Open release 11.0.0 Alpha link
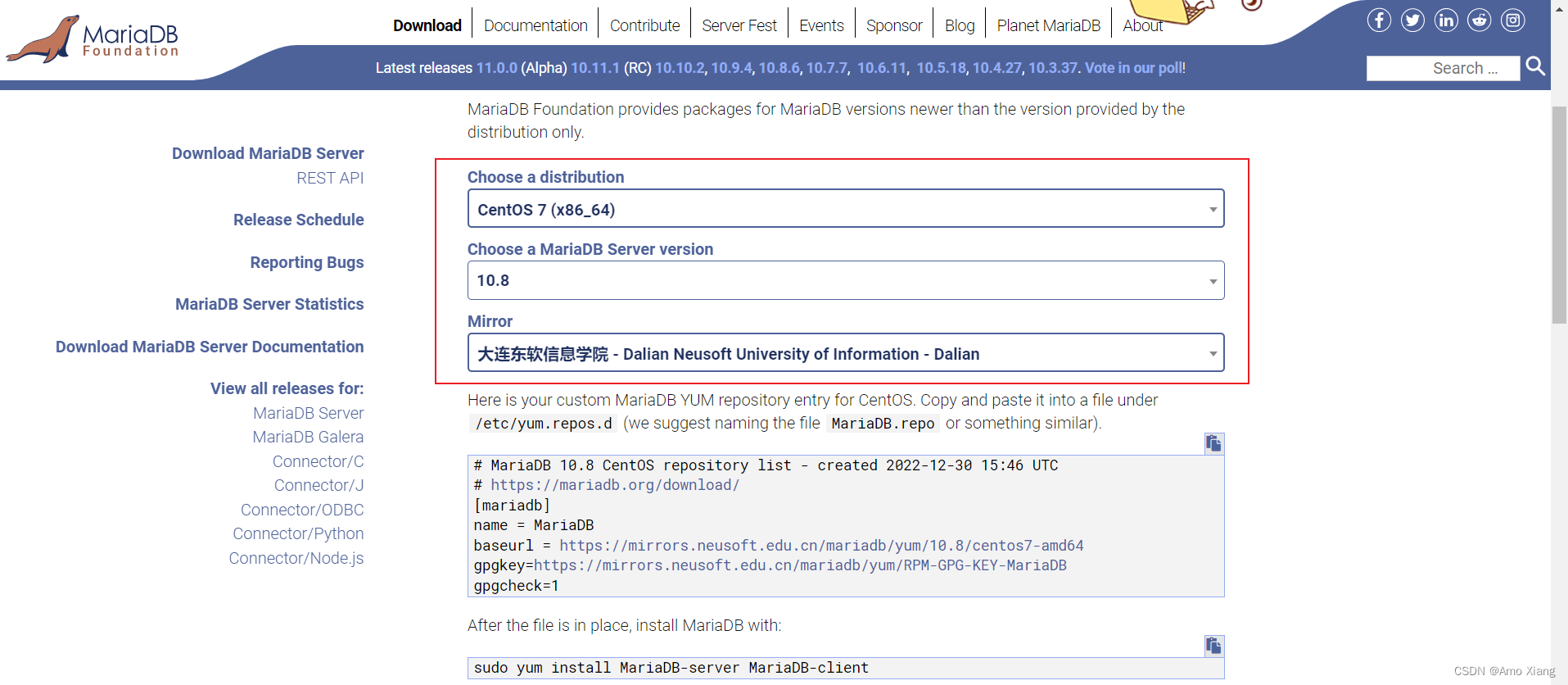 click(497, 68)
